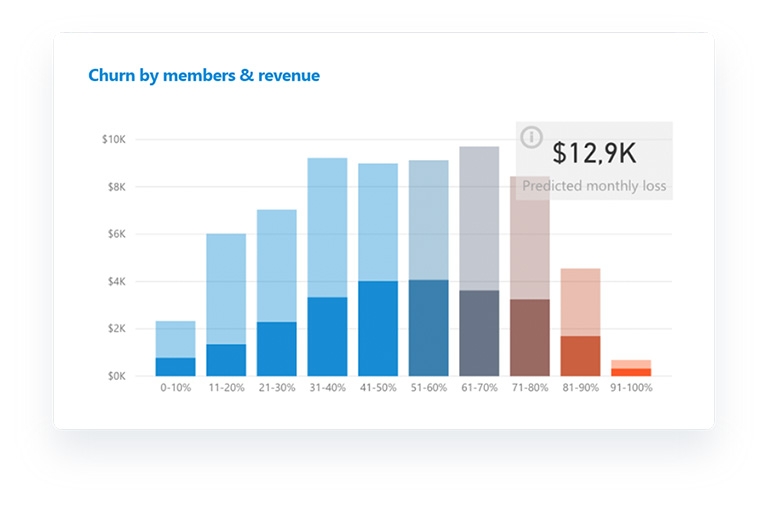Screen dimensions: 768x505
Task: Select the dark blue 0-10% bar segment
Action: [175, 367]
